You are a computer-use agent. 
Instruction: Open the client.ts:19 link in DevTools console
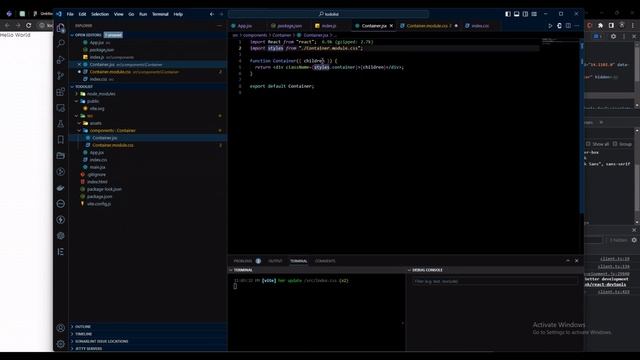pos(615,259)
